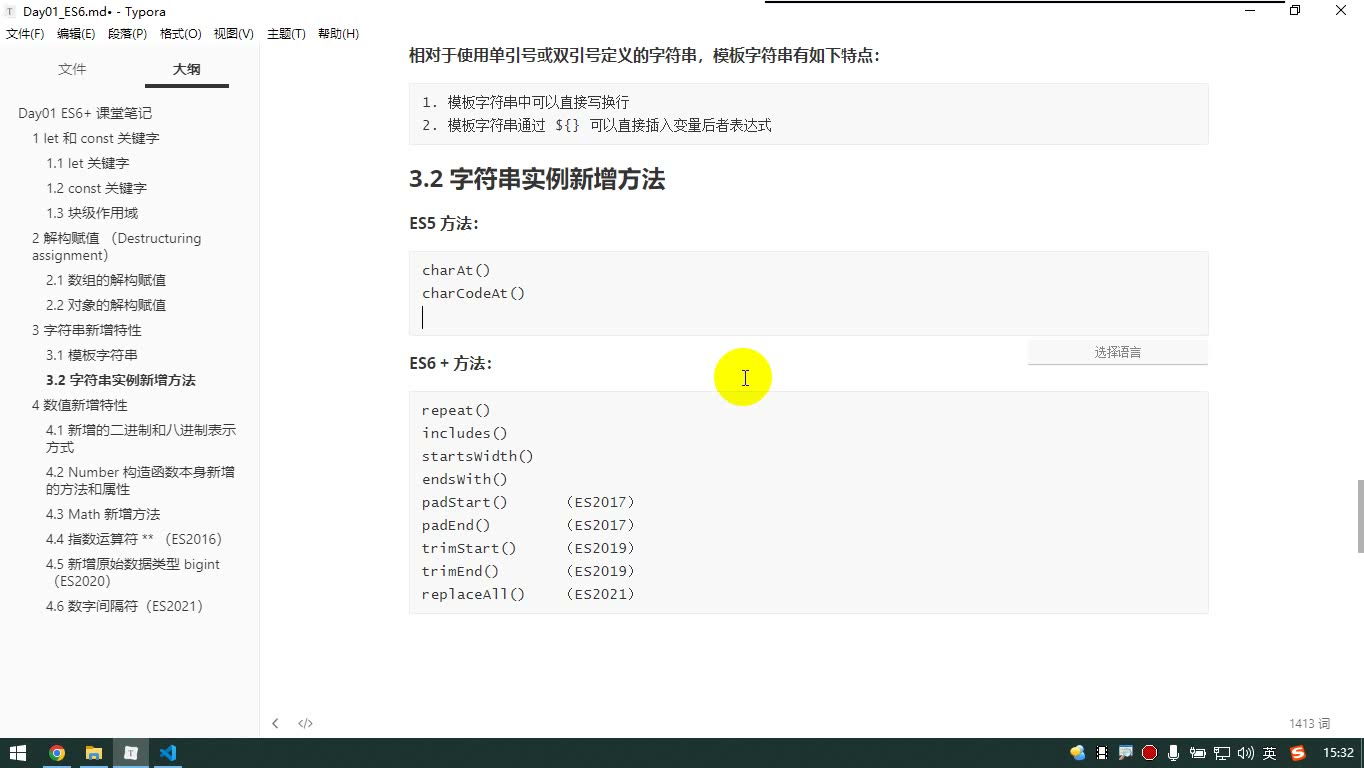Open the volume control in the tray

(1245, 753)
